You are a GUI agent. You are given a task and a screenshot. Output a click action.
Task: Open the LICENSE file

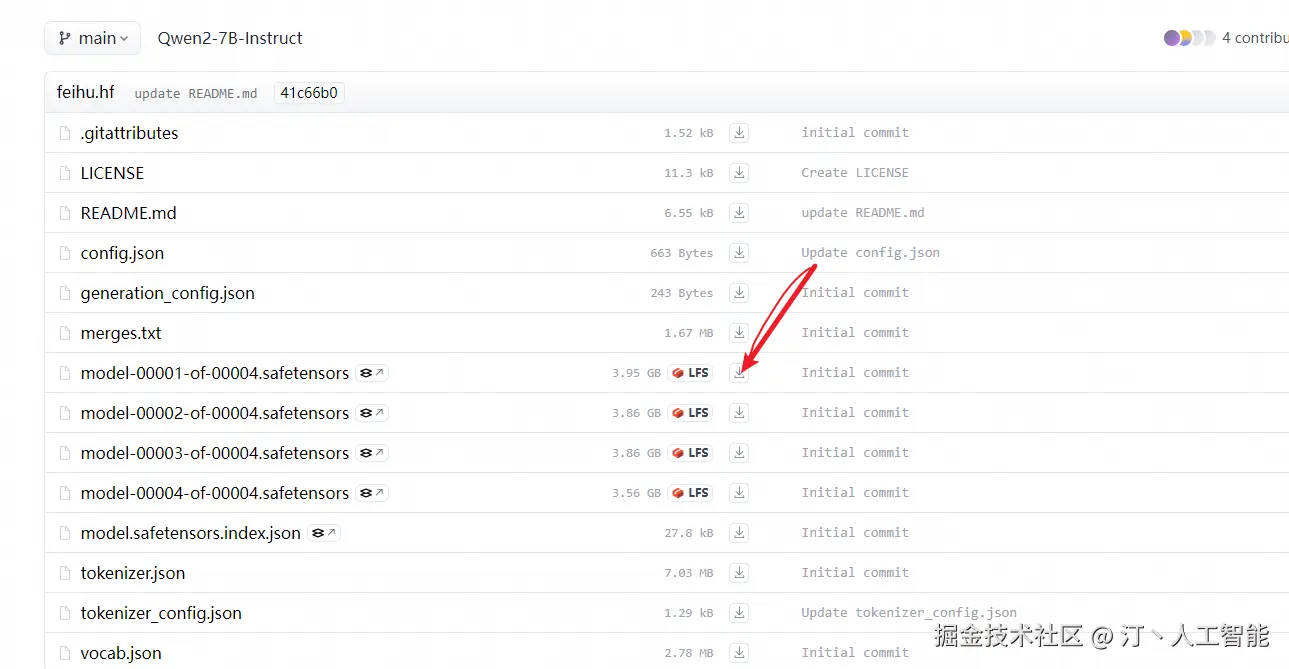click(112, 173)
